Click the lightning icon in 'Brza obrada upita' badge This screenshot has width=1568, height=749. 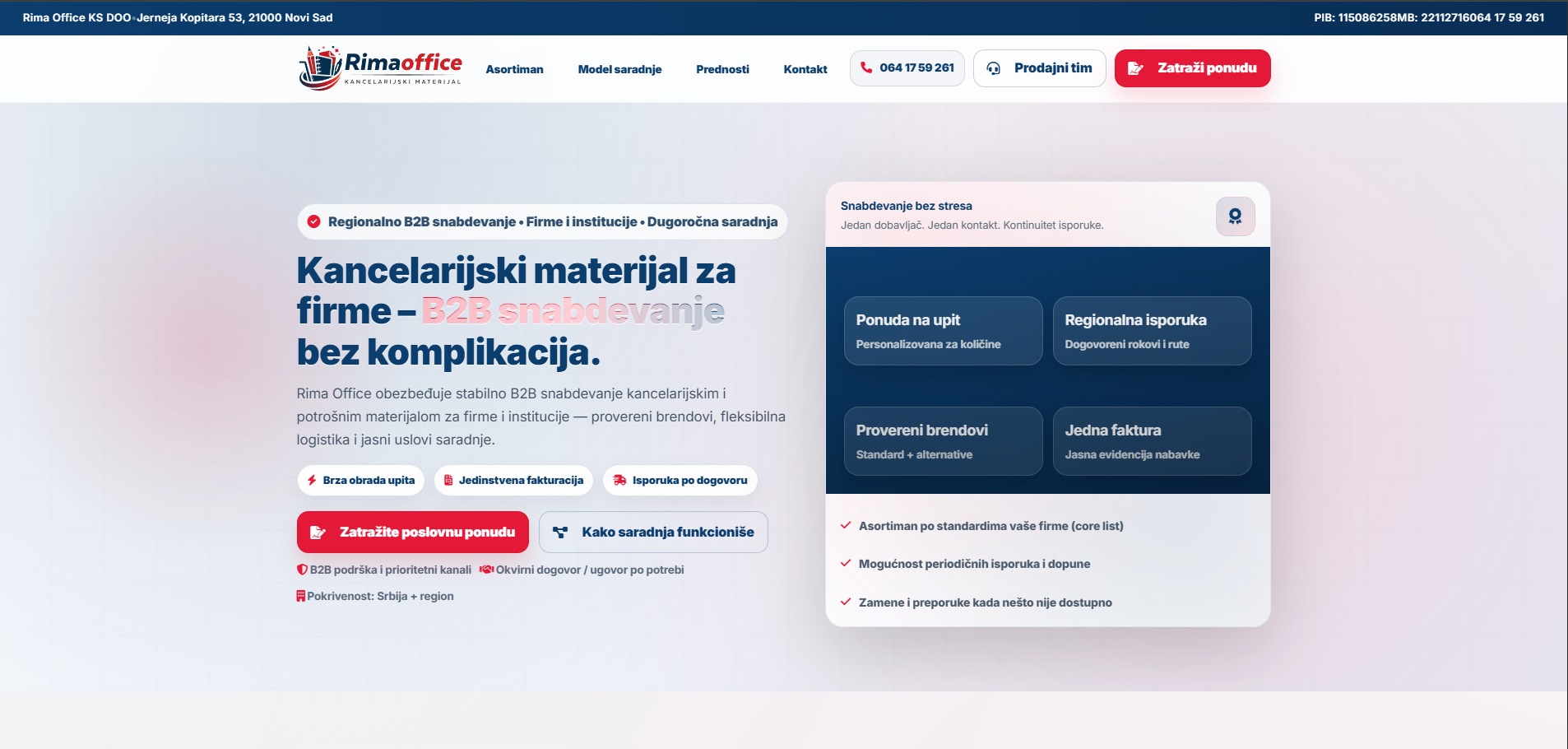coord(312,480)
